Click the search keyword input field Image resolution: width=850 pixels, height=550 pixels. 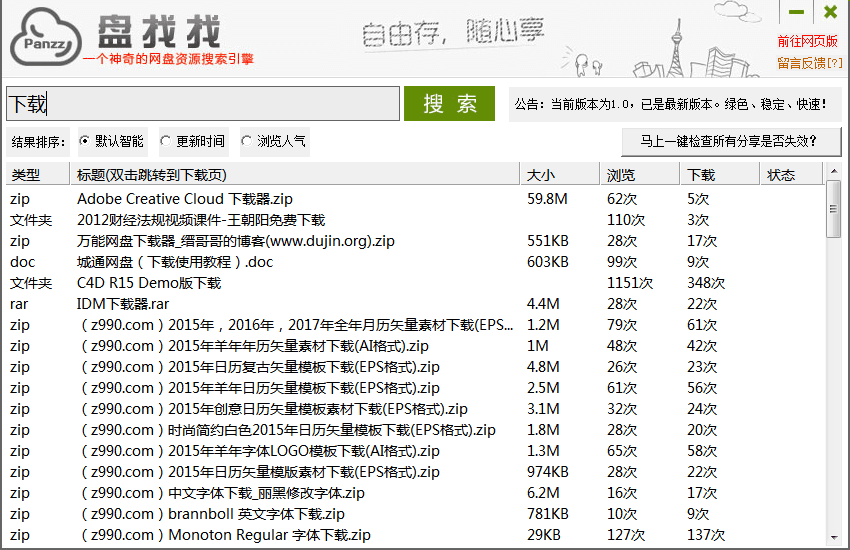tap(203, 103)
